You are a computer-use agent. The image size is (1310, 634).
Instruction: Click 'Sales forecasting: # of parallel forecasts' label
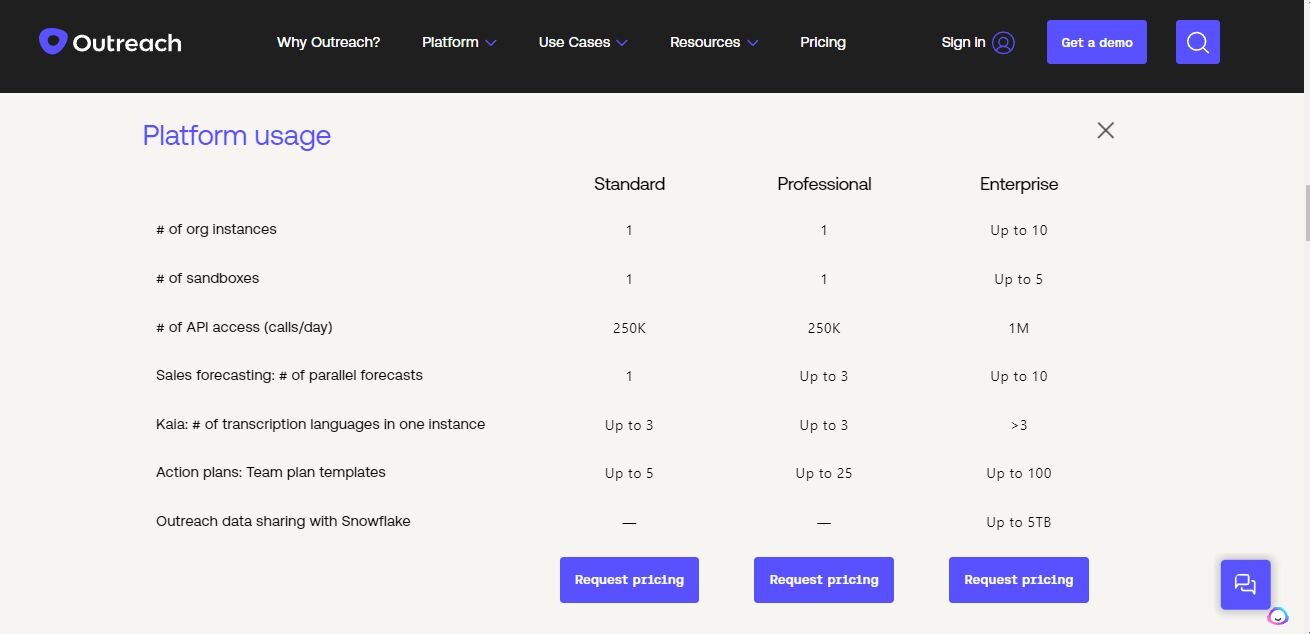point(289,375)
